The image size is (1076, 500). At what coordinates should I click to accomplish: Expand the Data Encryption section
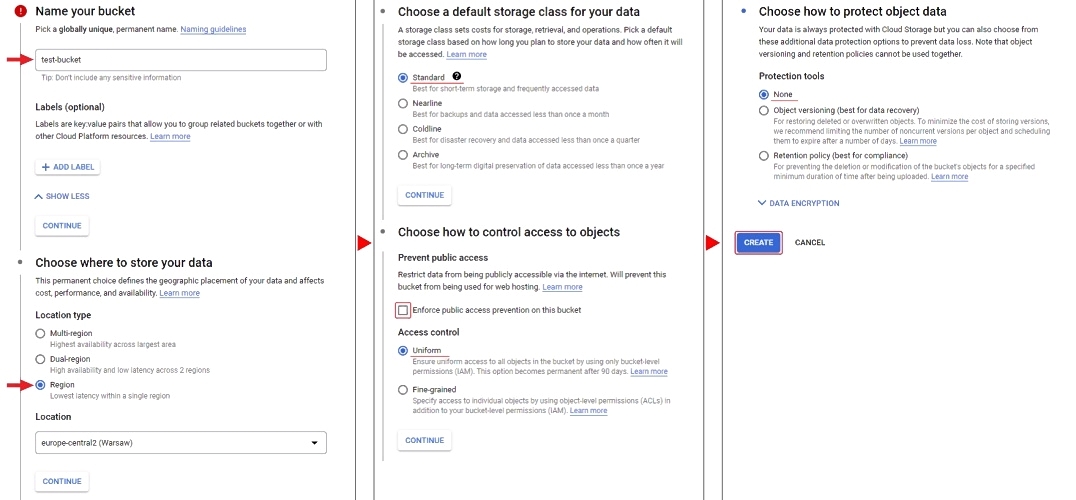coord(799,203)
